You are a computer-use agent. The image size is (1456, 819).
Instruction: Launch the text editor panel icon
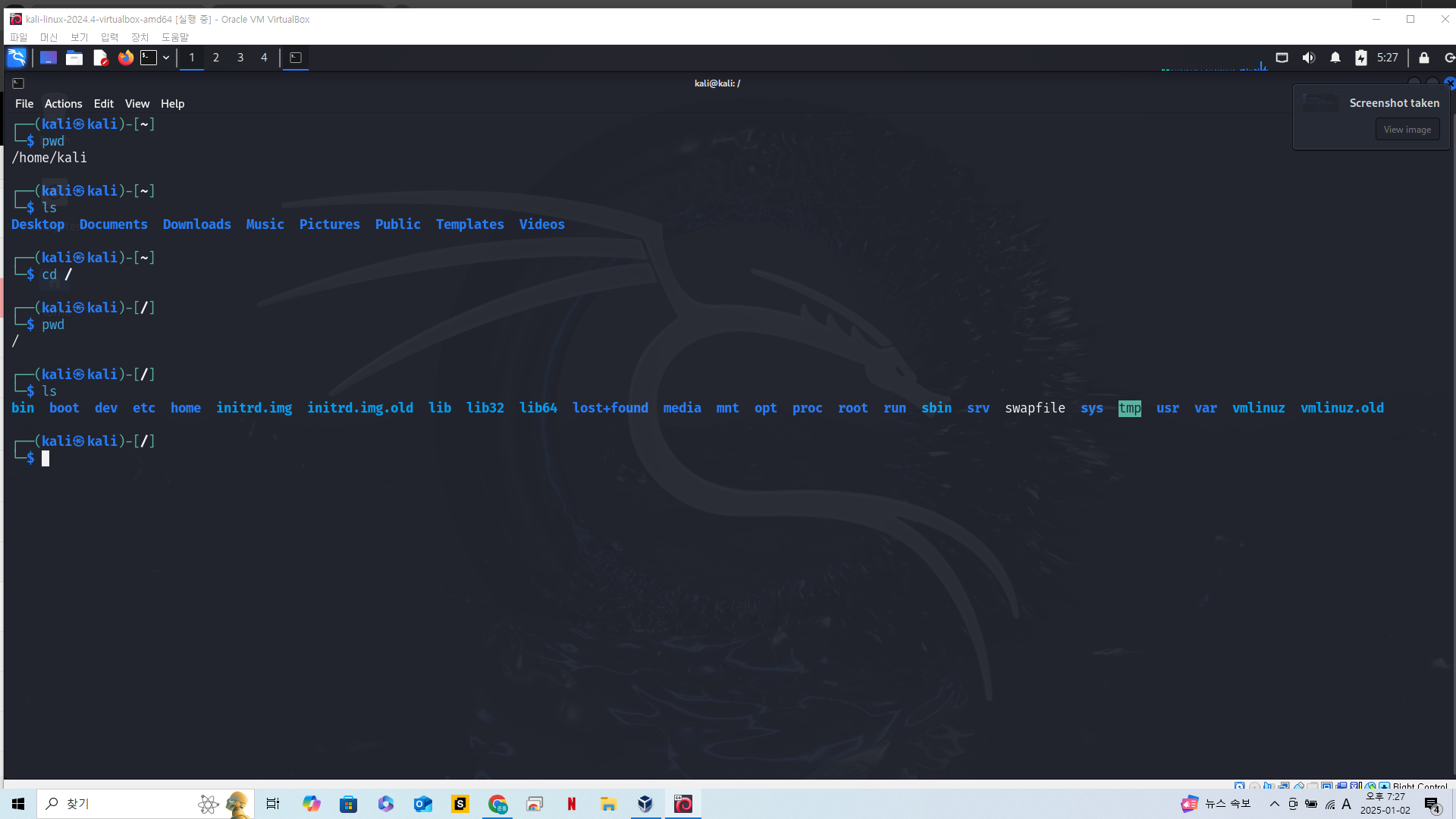[100, 58]
